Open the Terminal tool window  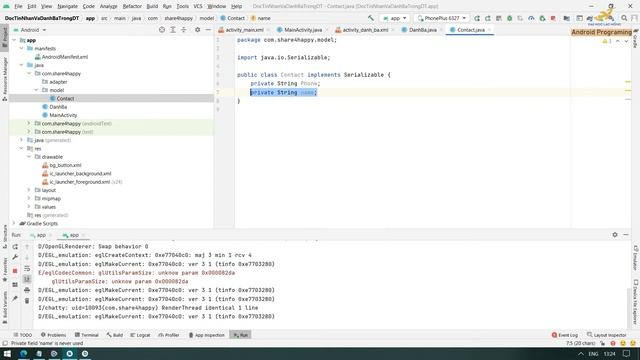click(87, 335)
